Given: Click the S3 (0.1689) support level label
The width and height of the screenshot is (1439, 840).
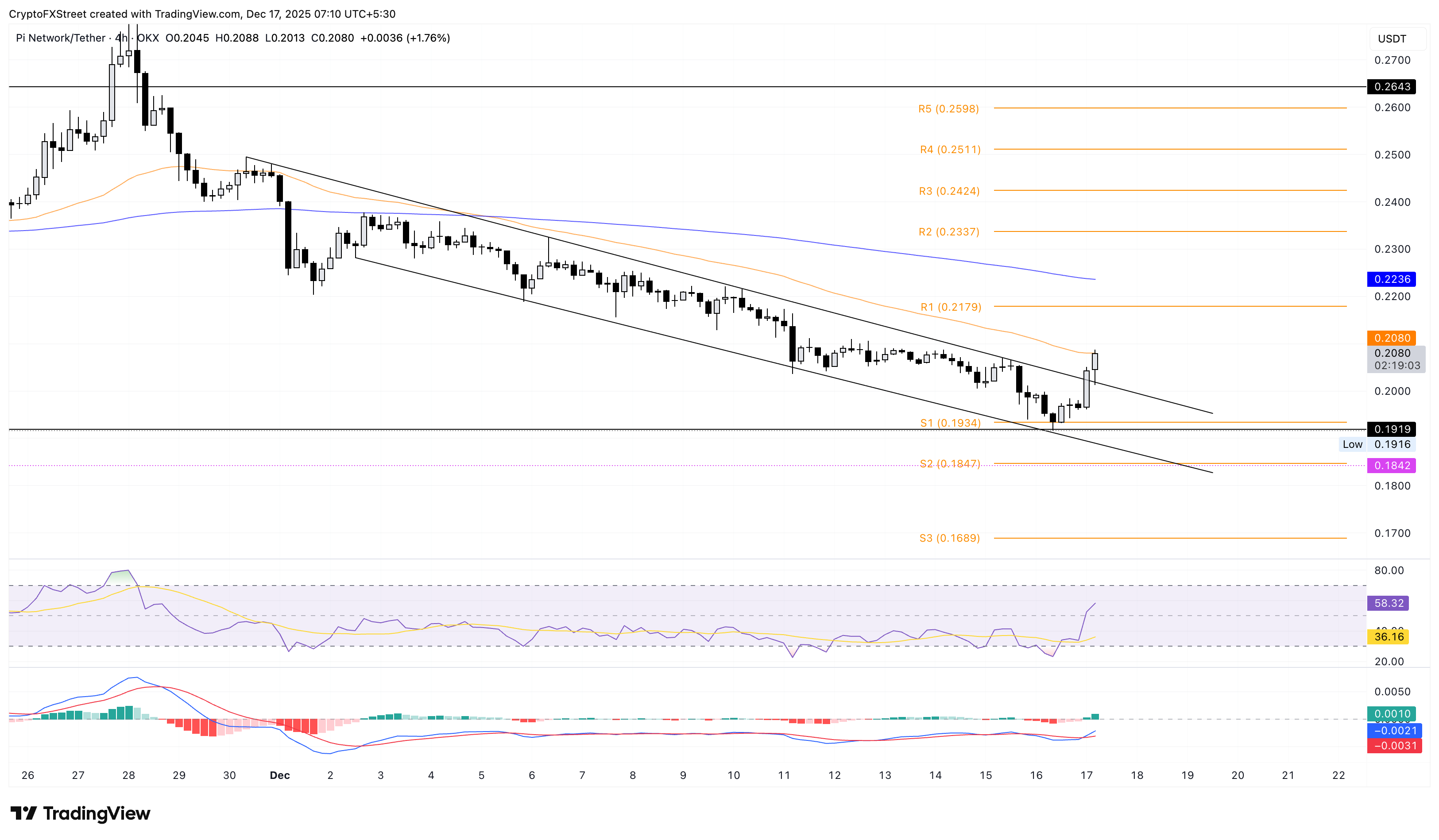Looking at the screenshot, I should pyautogui.click(x=950, y=538).
